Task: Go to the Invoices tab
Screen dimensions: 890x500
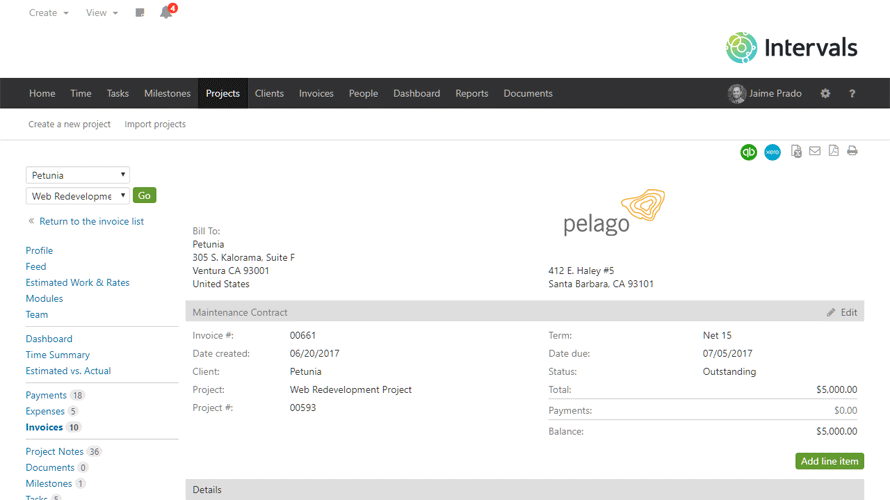Action: [316, 94]
